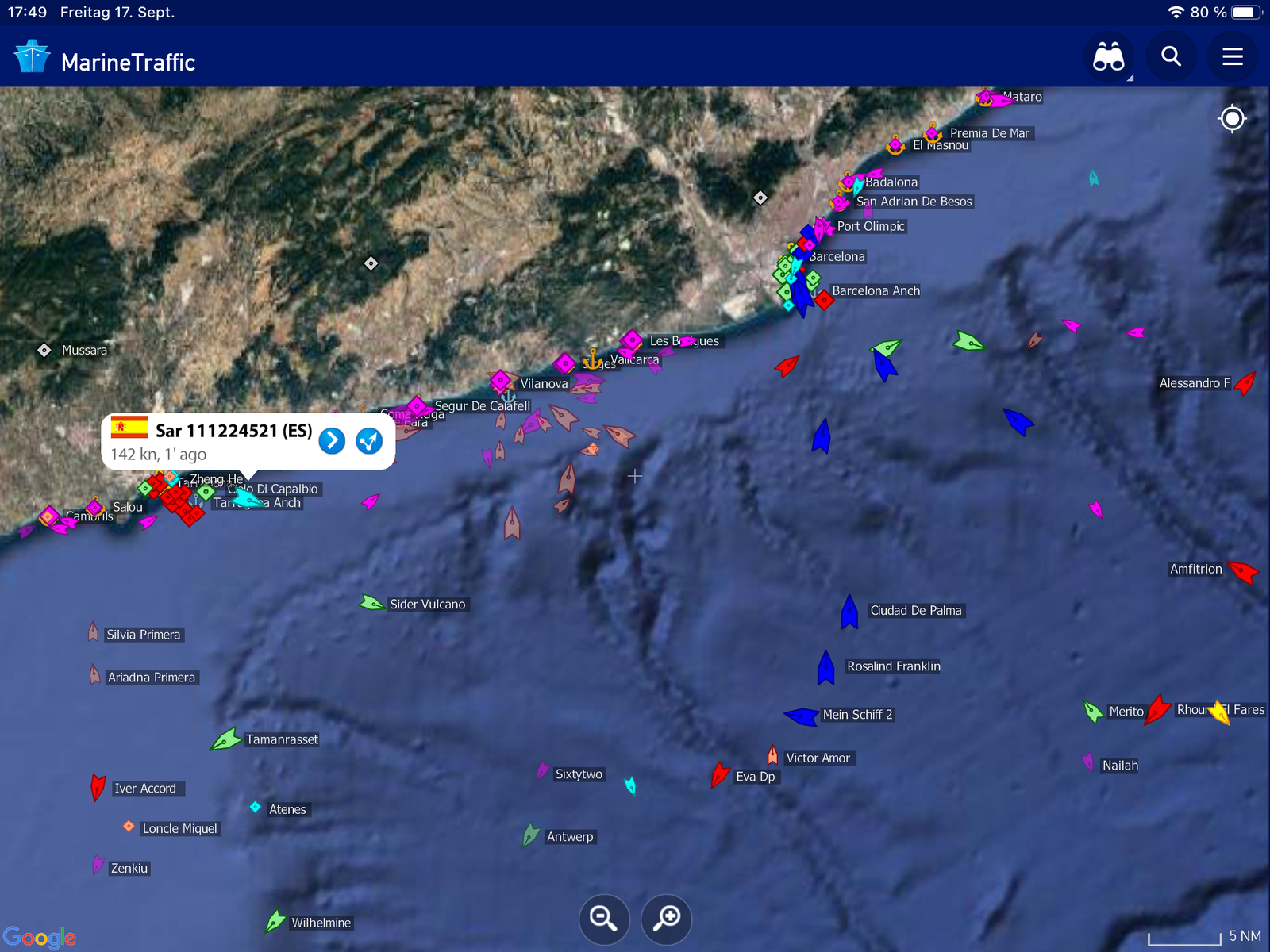Select the Ariadna Primera vessel marker

pyautogui.click(x=94, y=674)
